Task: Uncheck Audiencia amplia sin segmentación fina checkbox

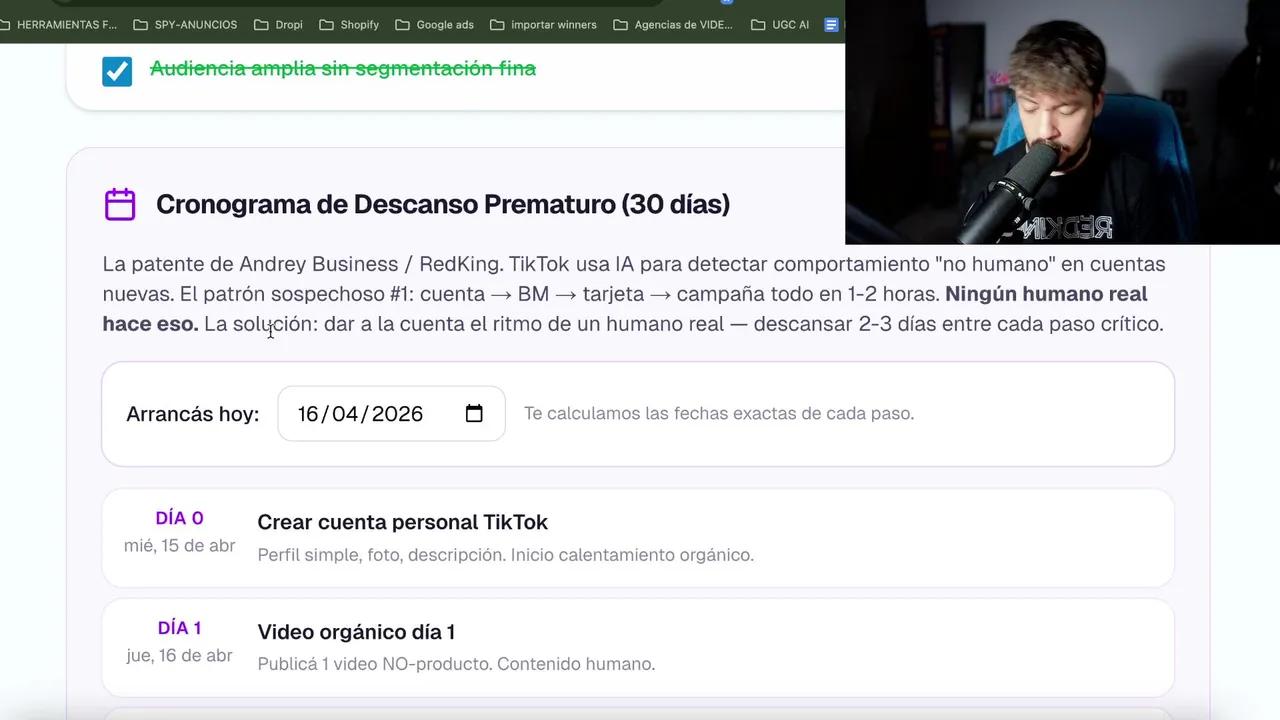Action: [x=117, y=71]
